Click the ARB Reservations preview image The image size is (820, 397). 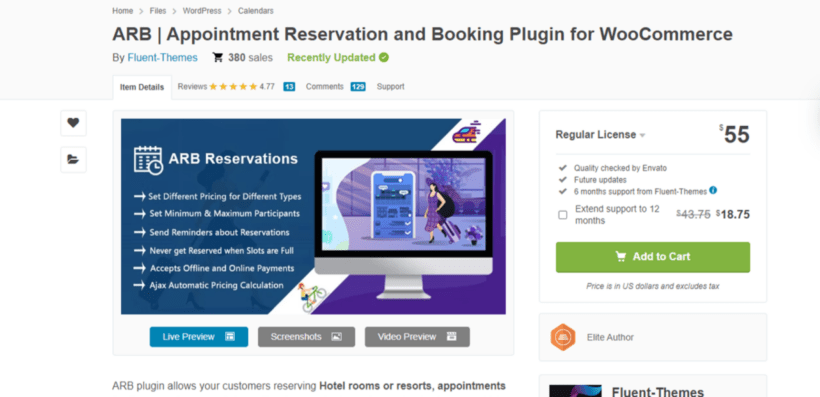(x=313, y=217)
